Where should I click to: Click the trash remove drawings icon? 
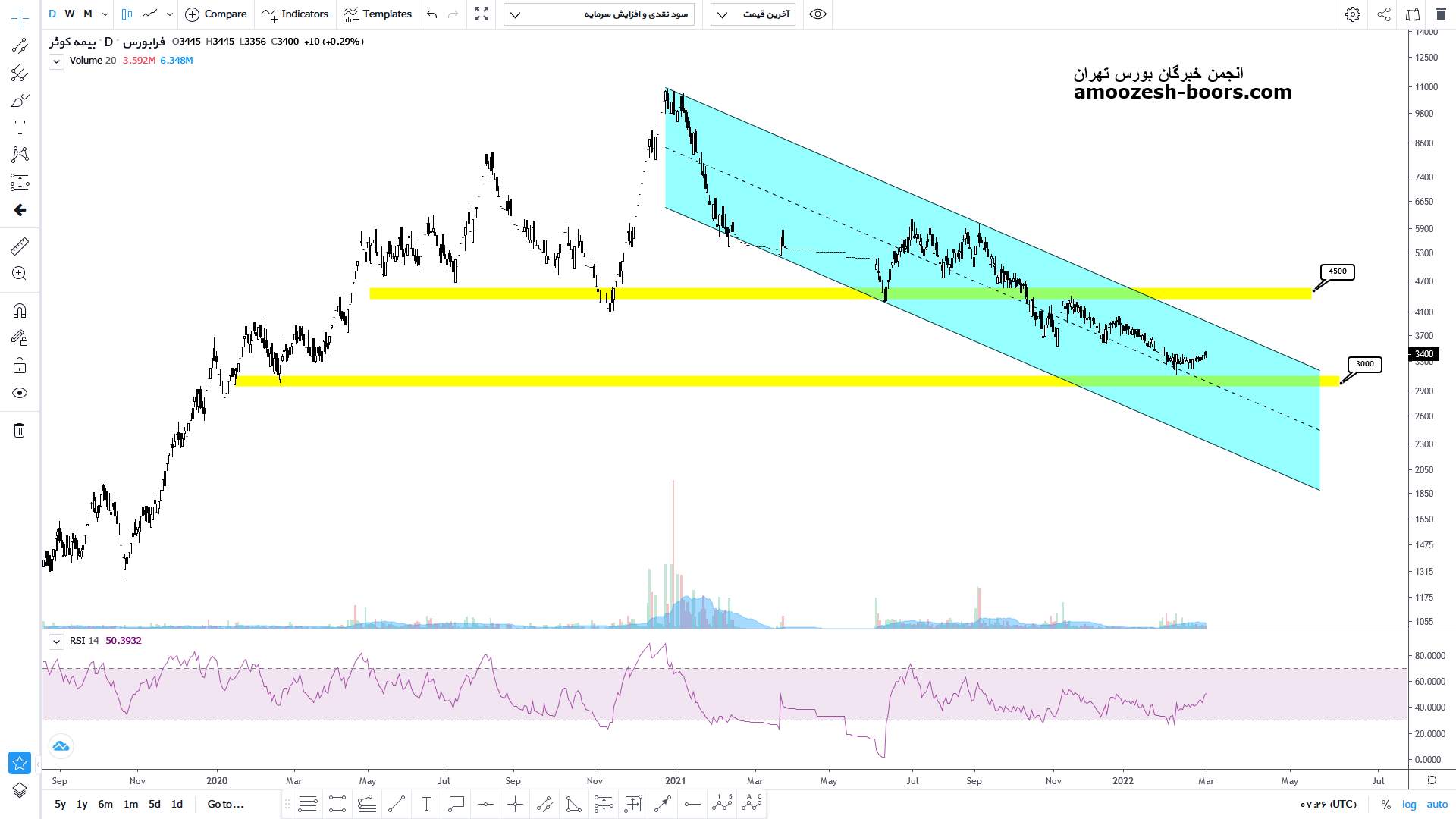point(20,431)
